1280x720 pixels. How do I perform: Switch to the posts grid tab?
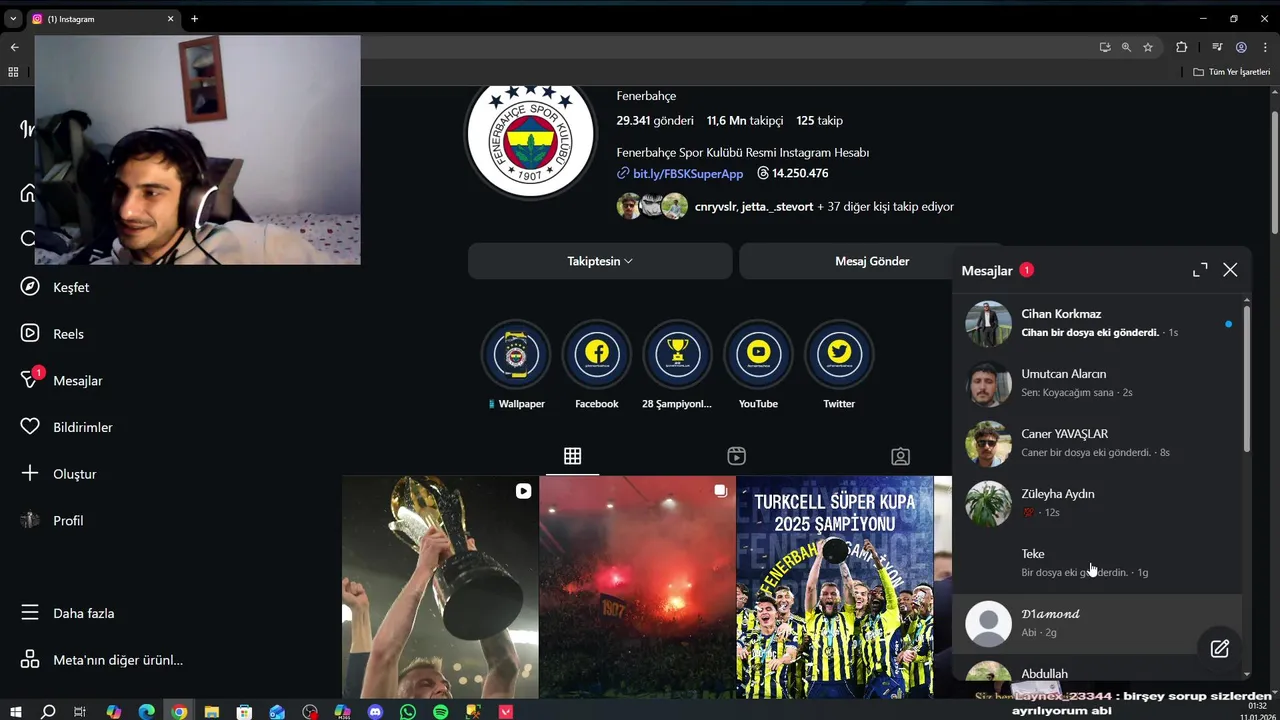(572, 456)
